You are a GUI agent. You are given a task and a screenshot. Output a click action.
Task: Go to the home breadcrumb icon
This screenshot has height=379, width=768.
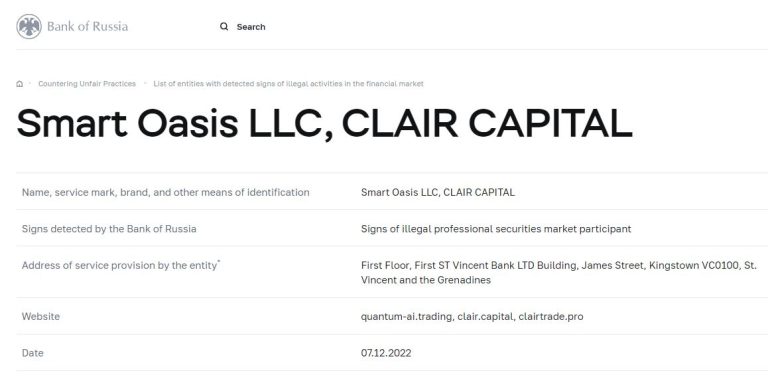tap(20, 84)
